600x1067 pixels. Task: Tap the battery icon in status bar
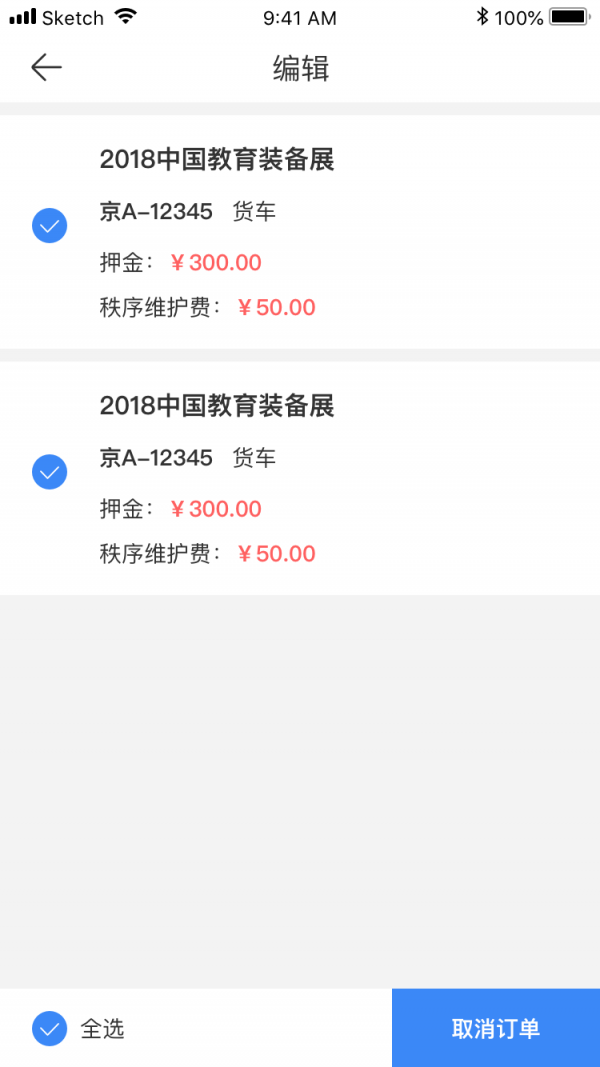(x=568, y=17)
